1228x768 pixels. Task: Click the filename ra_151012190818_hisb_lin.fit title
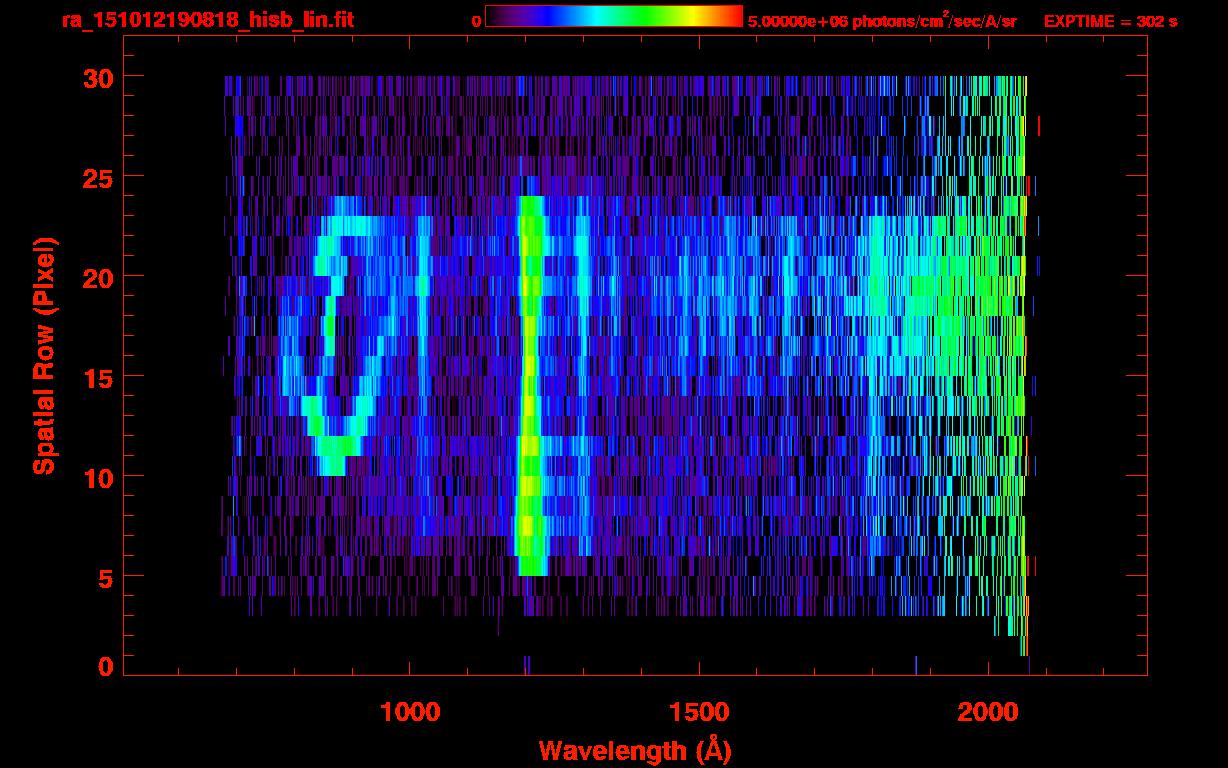tap(206, 20)
